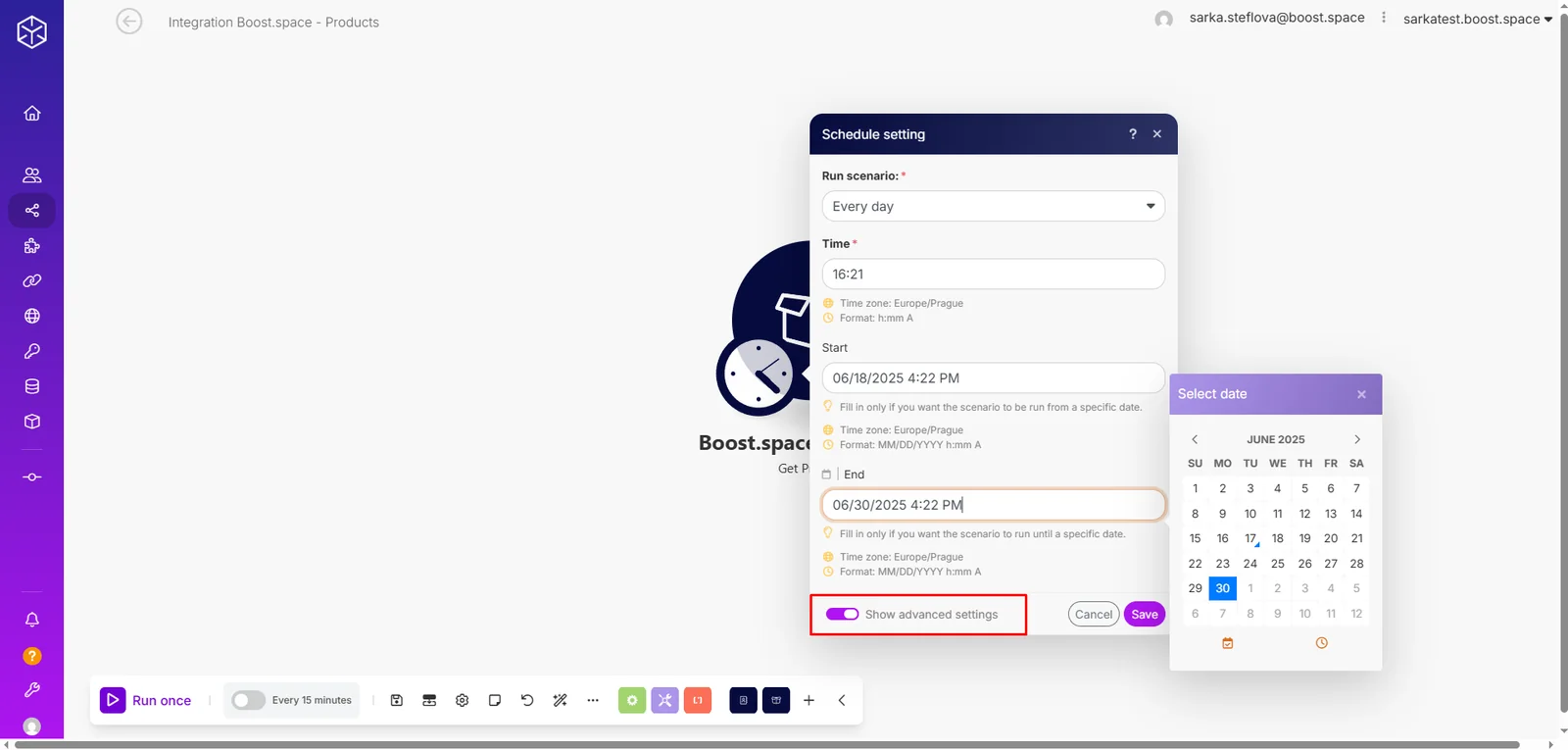Toggle Show advanced settings switch

pyautogui.click(x=842, y=614)
